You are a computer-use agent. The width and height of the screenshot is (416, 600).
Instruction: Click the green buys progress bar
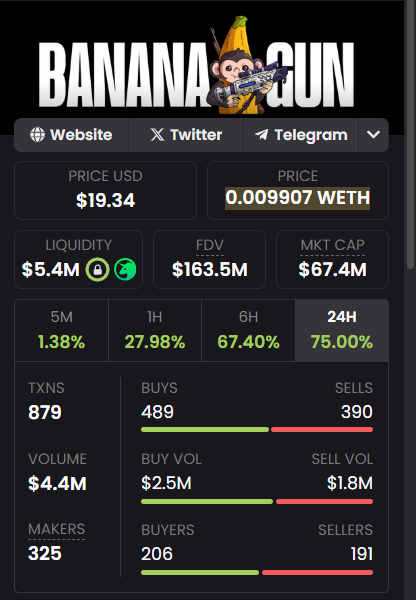tap(205, 430)
